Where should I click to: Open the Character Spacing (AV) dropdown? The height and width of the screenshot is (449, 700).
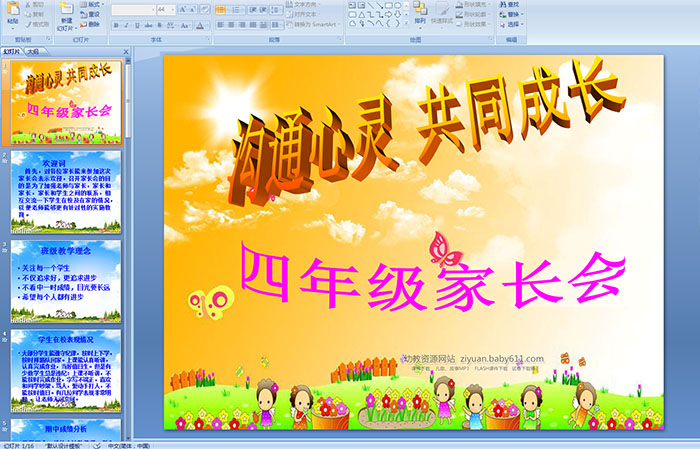tap(171, 25)
